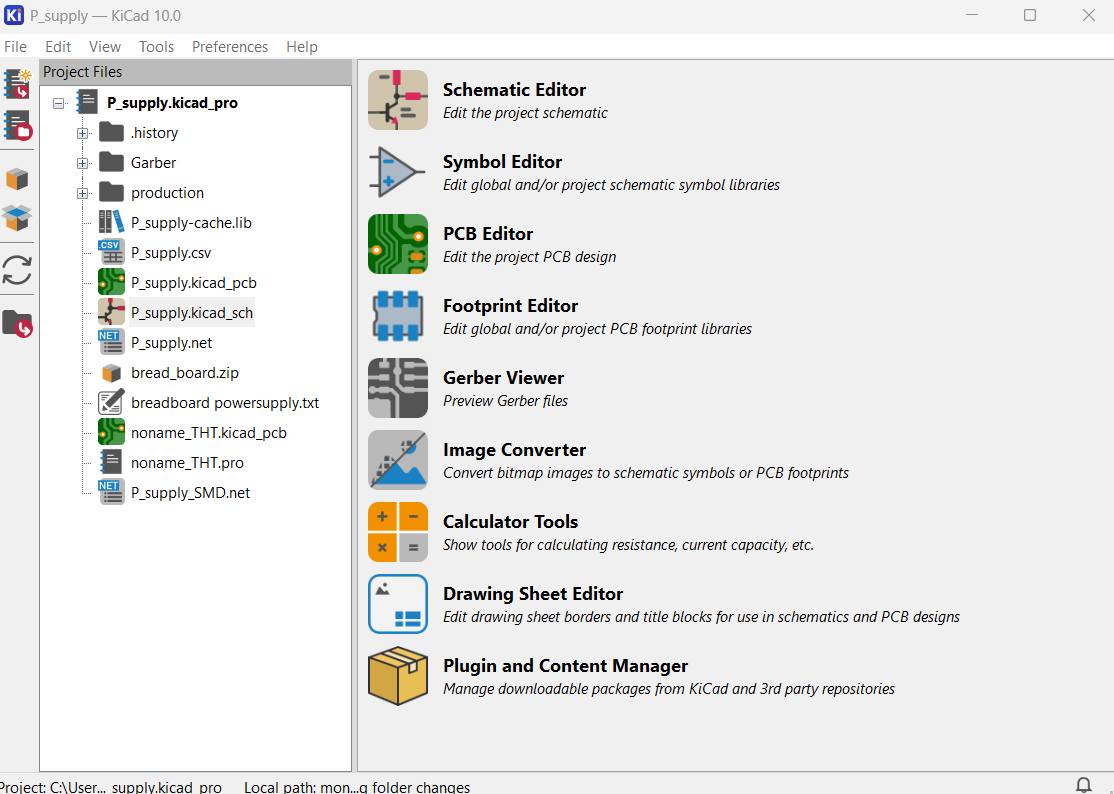Launch PCB Editor via its title
Image resolution: width=1114 pixels, height=794 pixels.
(487, 234)
